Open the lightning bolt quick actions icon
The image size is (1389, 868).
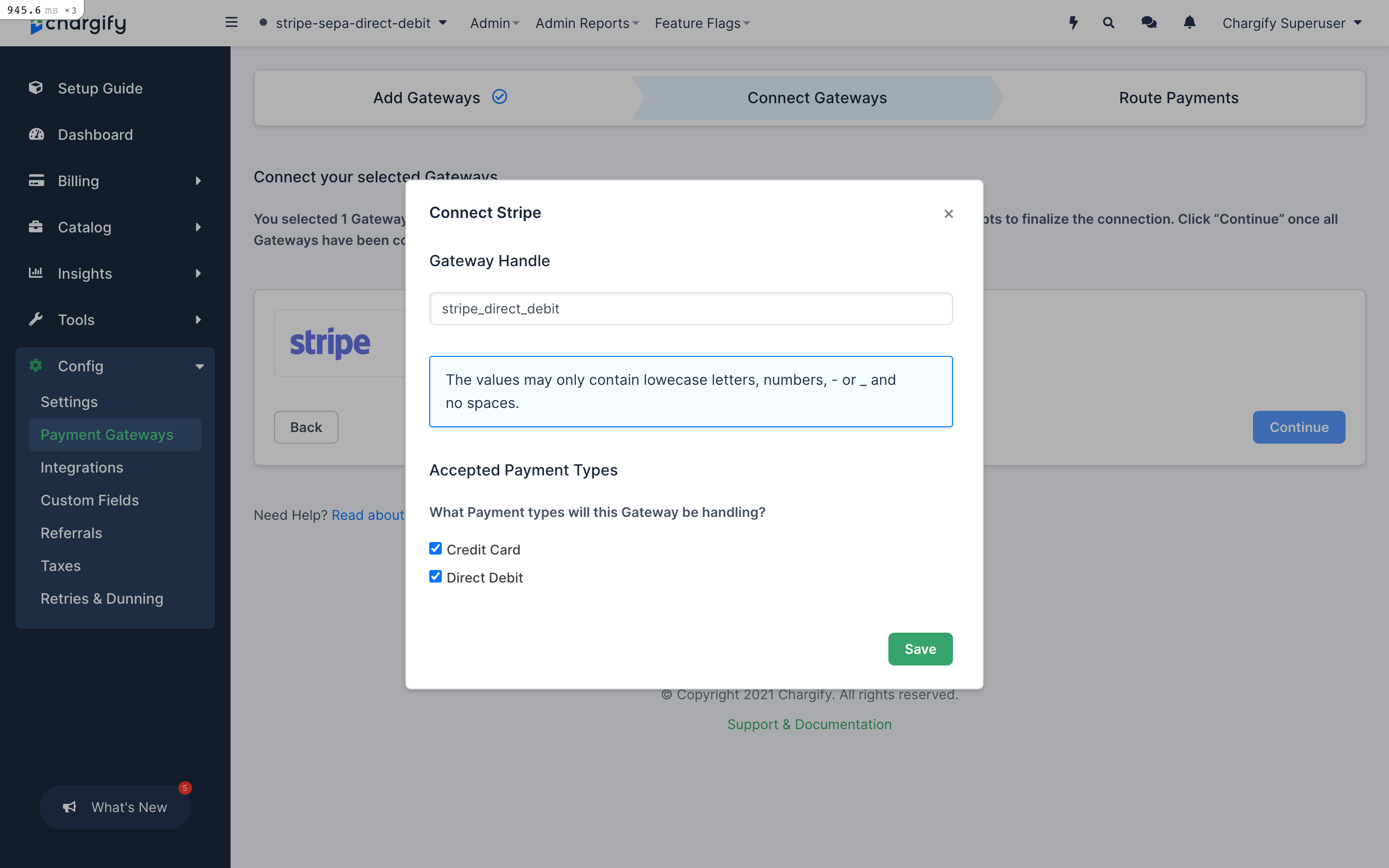[x=1073, y=23]
